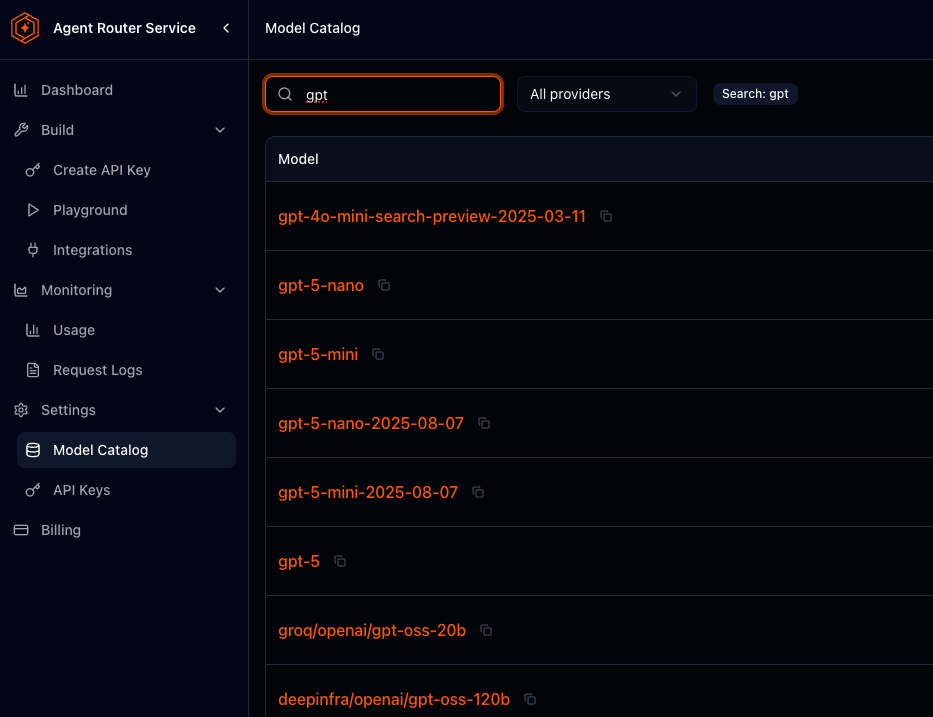Viewport: 933px width, 717px height.
Task: Collapse the Monitoring section
Action: click(x=220, y=290)
